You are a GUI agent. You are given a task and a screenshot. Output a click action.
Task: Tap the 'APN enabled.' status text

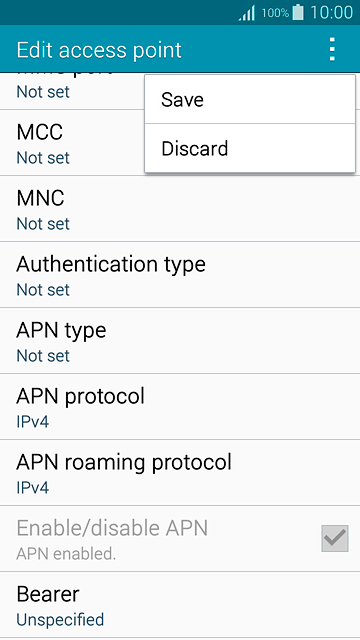(66, 554)
